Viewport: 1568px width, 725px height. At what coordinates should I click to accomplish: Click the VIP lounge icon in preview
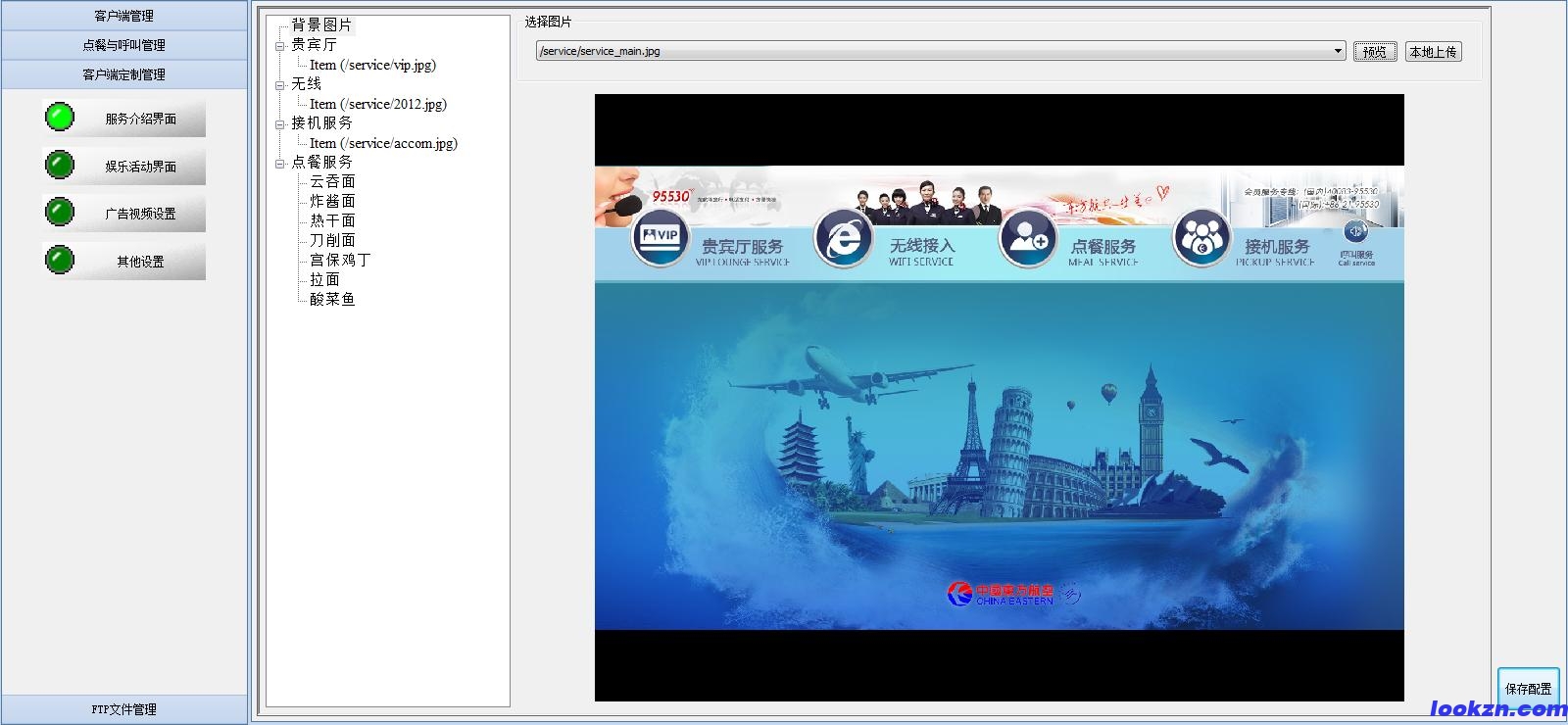[659, 238]
